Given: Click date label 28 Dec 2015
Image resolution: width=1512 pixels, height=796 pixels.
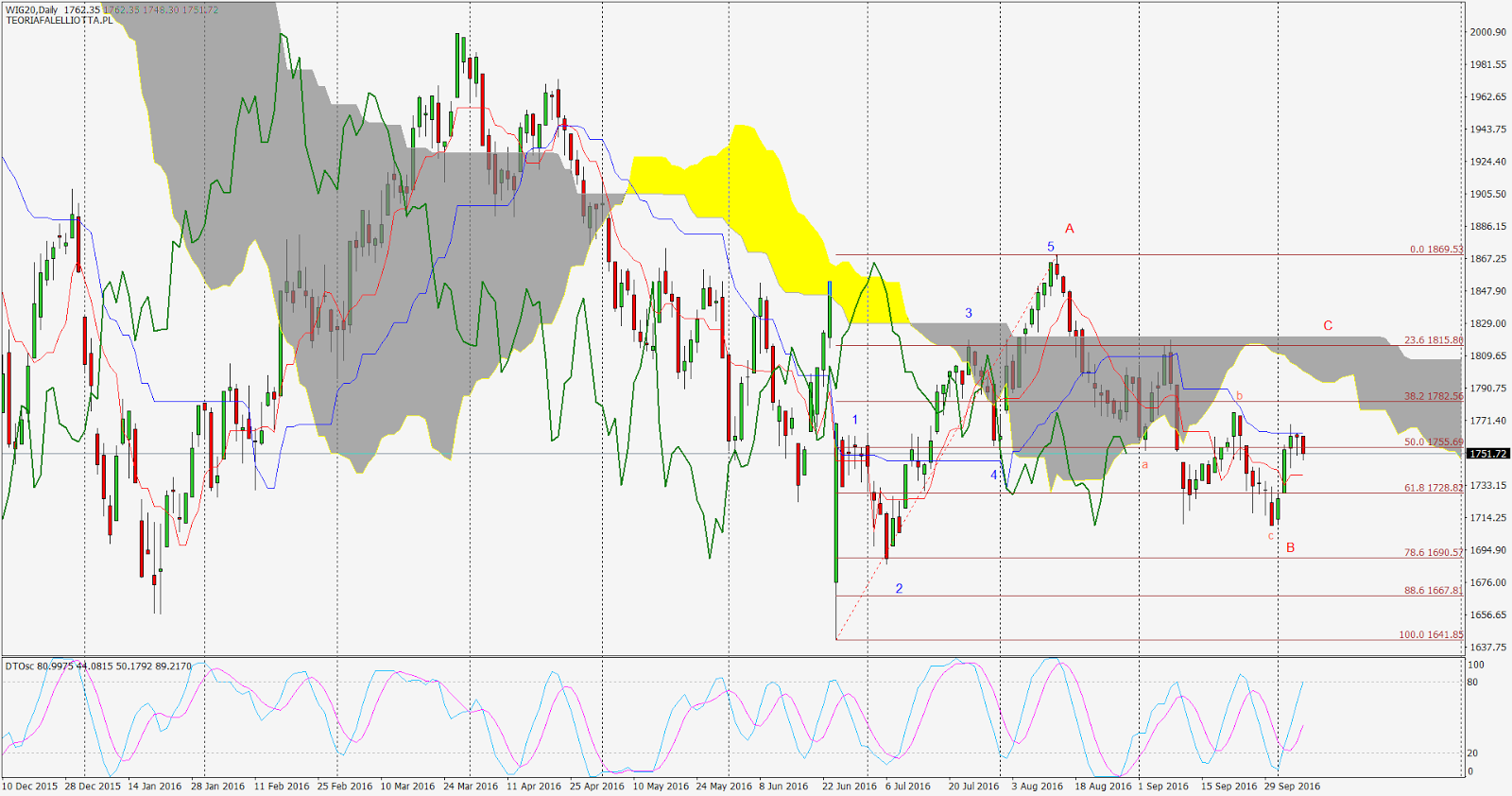Looking at the screenshot, I should click(x=93, y=786).
